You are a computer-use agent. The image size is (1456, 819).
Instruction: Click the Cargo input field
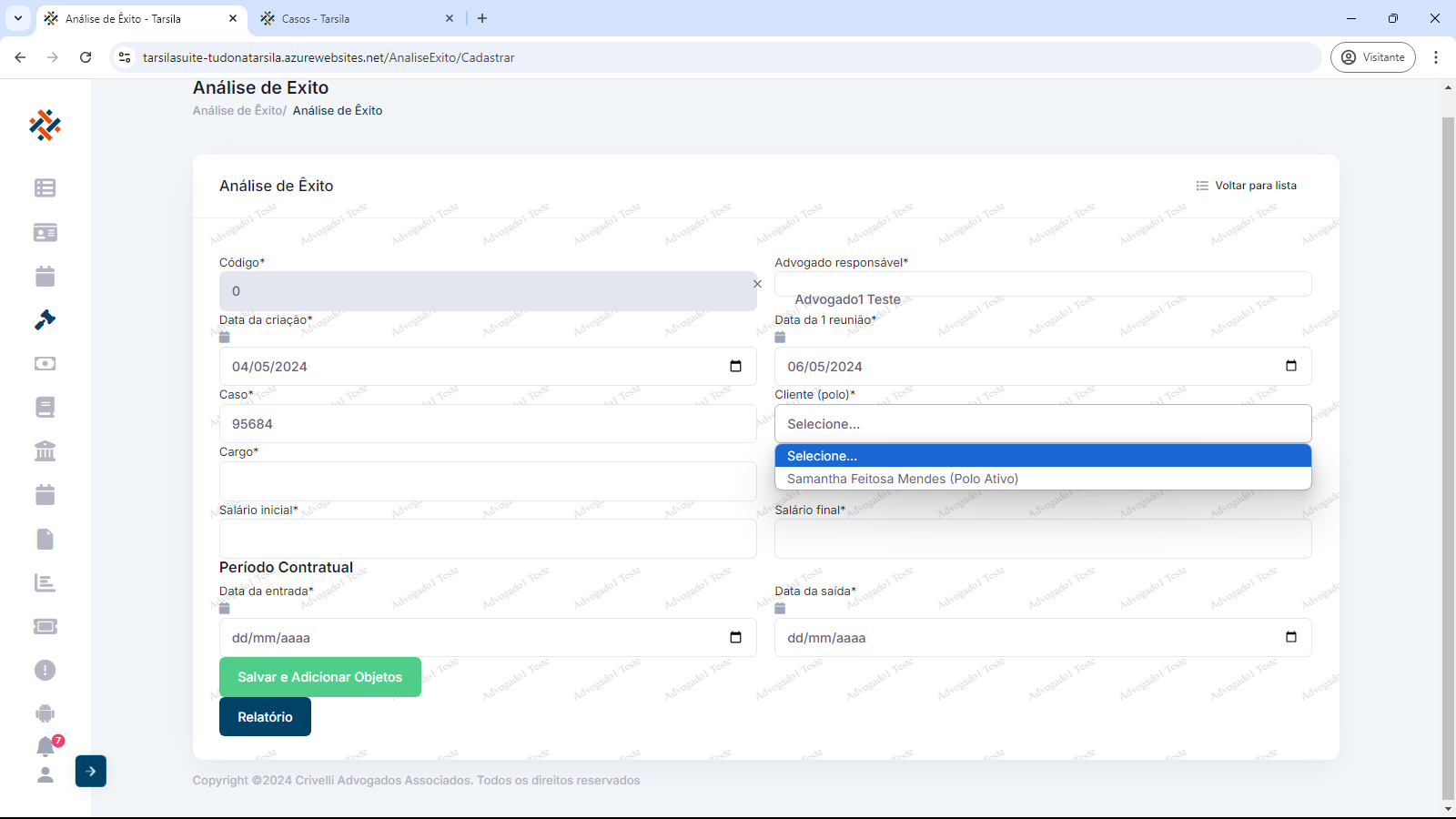487,481
